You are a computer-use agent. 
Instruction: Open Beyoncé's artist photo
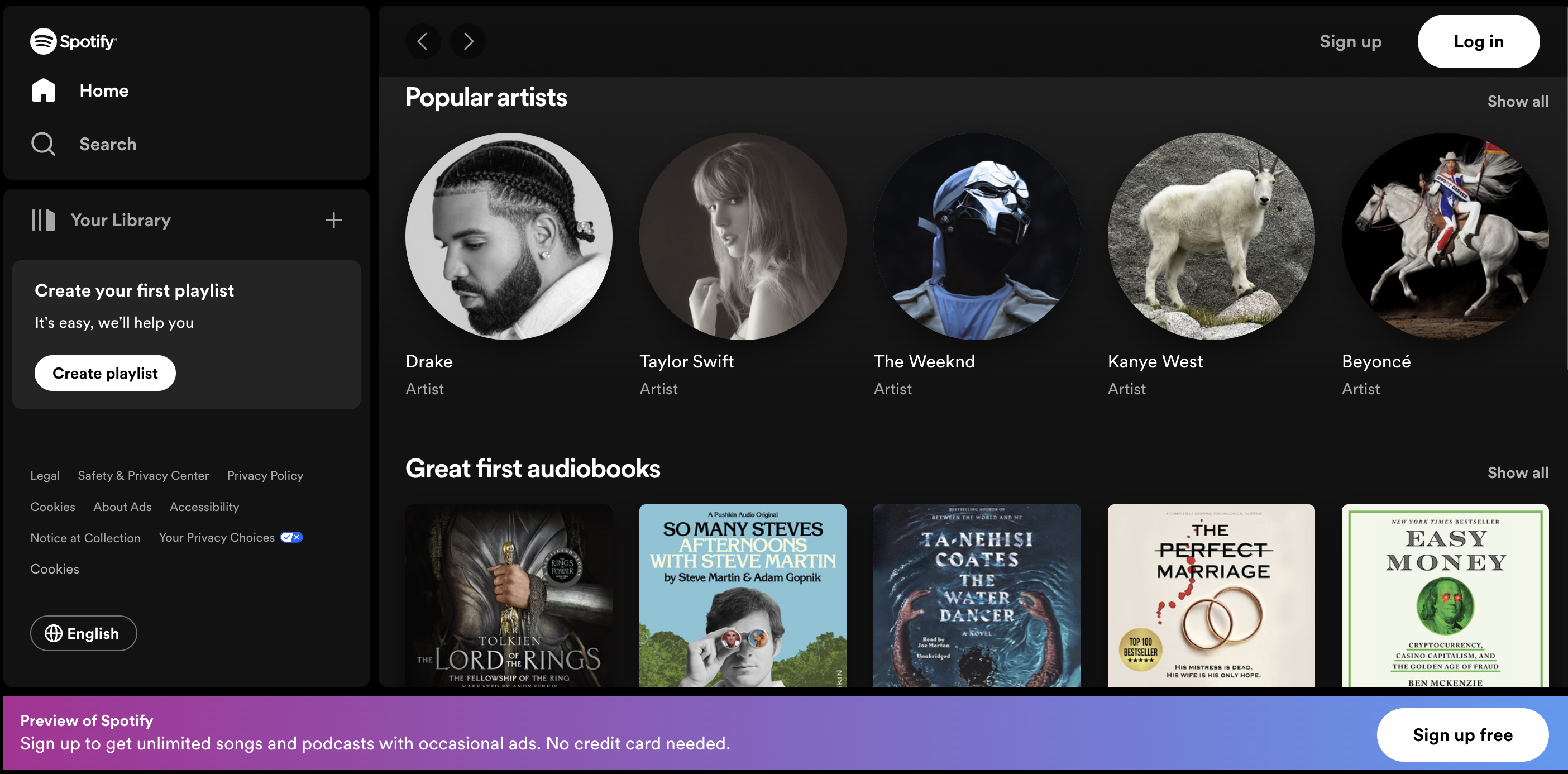tap(1445, 236)
